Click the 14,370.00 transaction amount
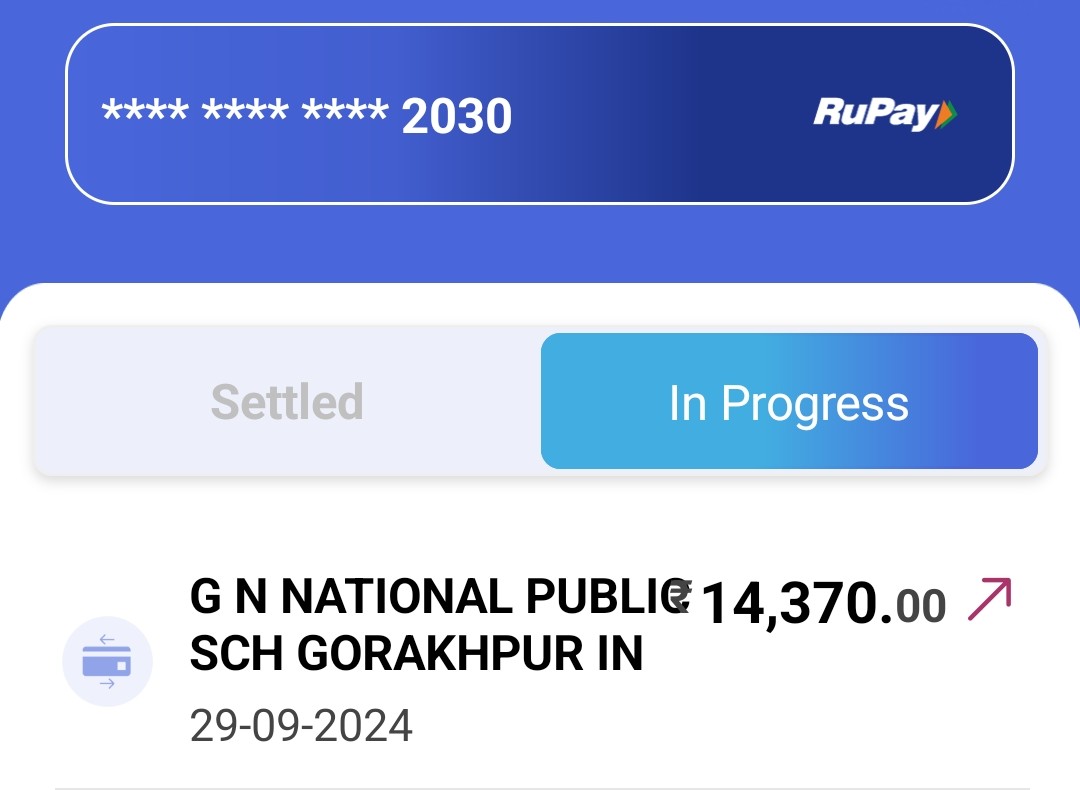 tap(807, 603)
